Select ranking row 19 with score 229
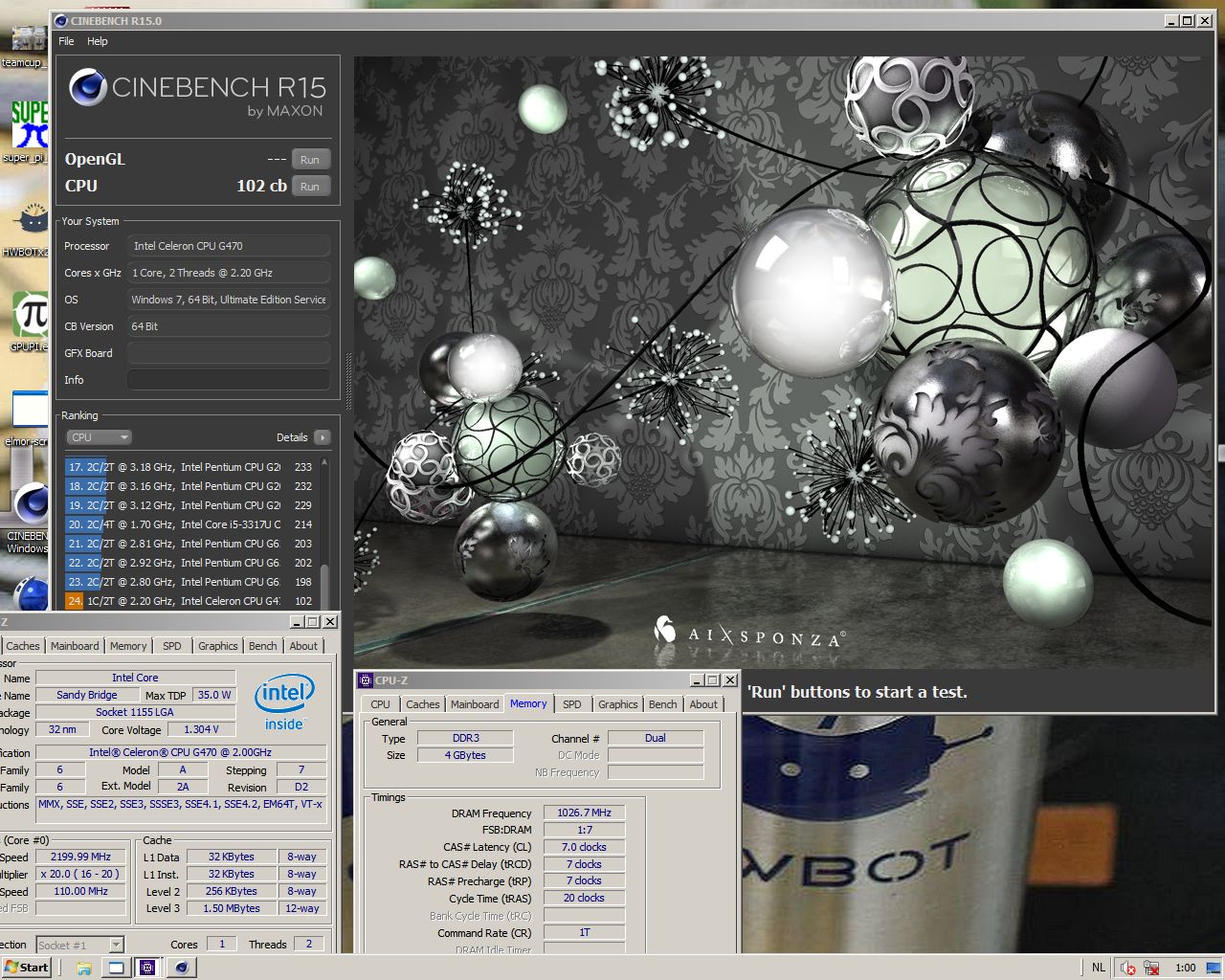The width and height of the screenshot is (1225, 980). [190, 505]
